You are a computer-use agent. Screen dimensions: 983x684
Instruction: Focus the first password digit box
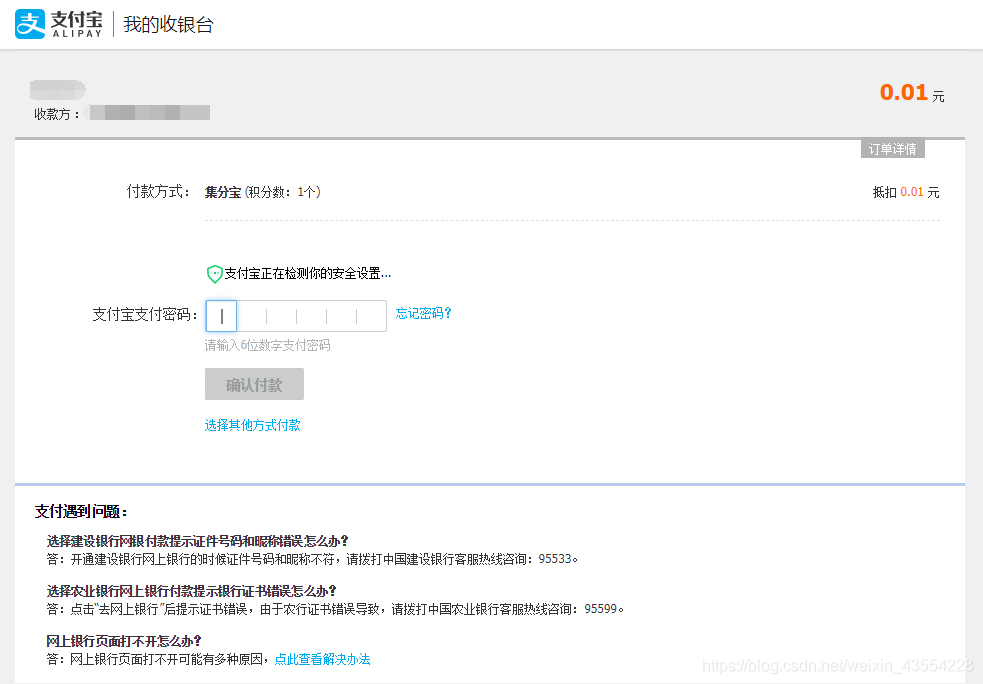pyautogui.click(x=221, y=316)
